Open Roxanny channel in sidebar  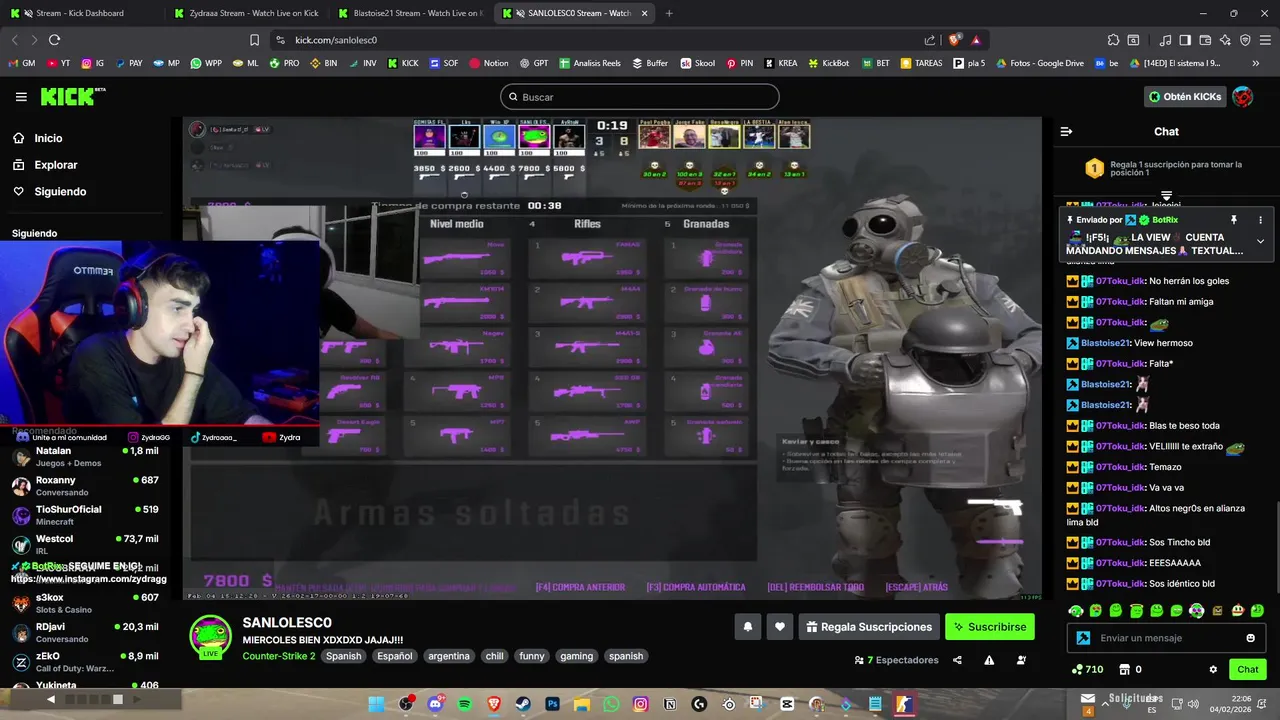[85, 486]
